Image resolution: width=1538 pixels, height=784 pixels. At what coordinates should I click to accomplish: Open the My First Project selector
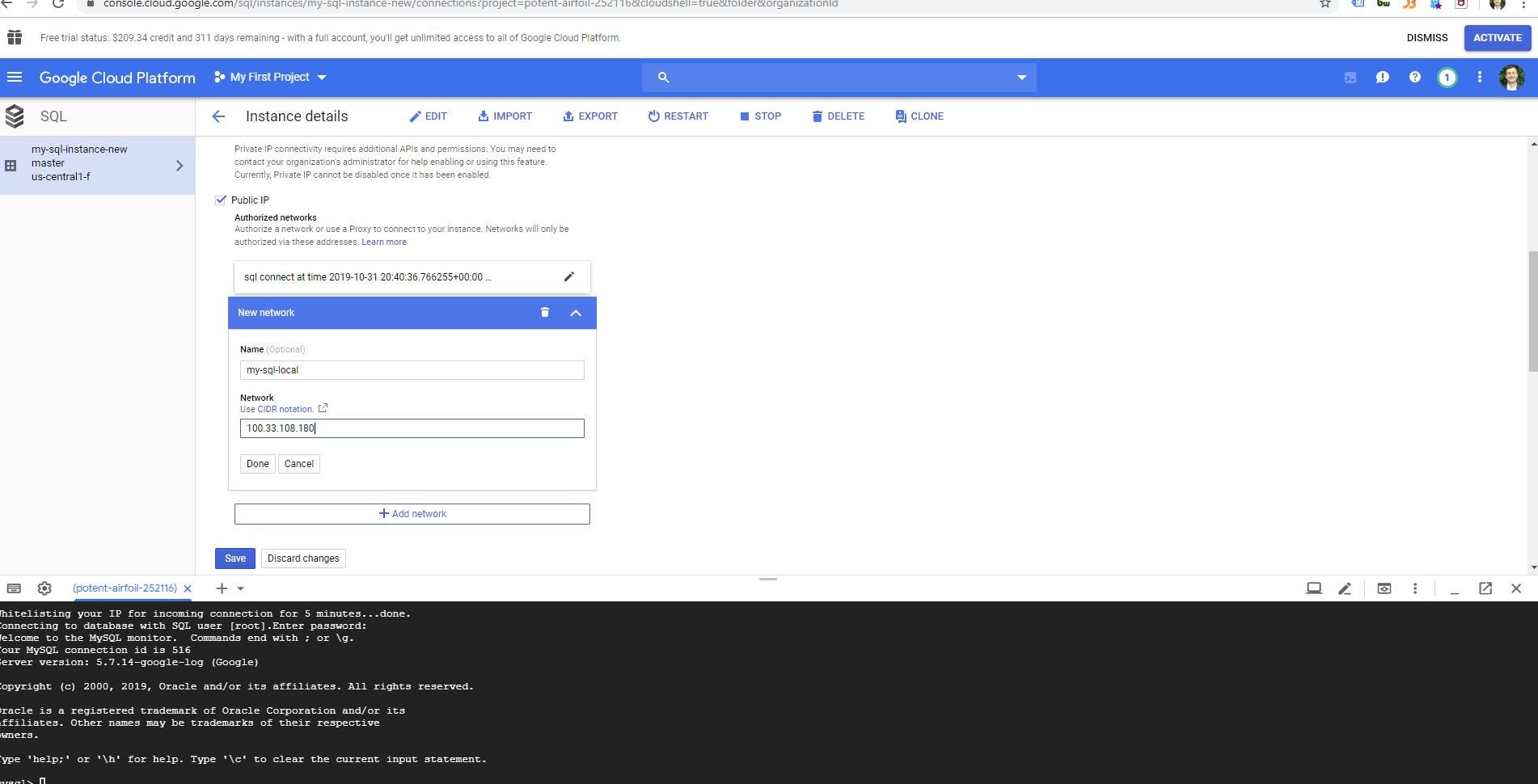click(270, 78)
